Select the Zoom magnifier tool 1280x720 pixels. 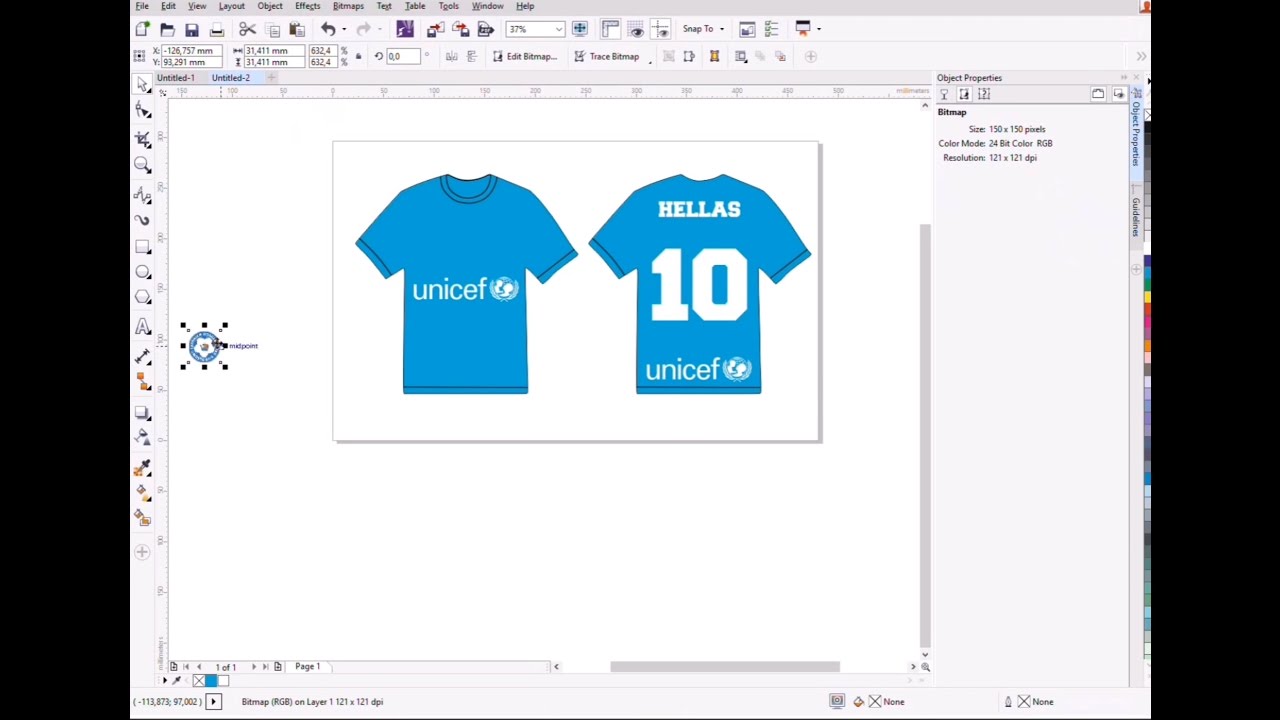point(142,165)
